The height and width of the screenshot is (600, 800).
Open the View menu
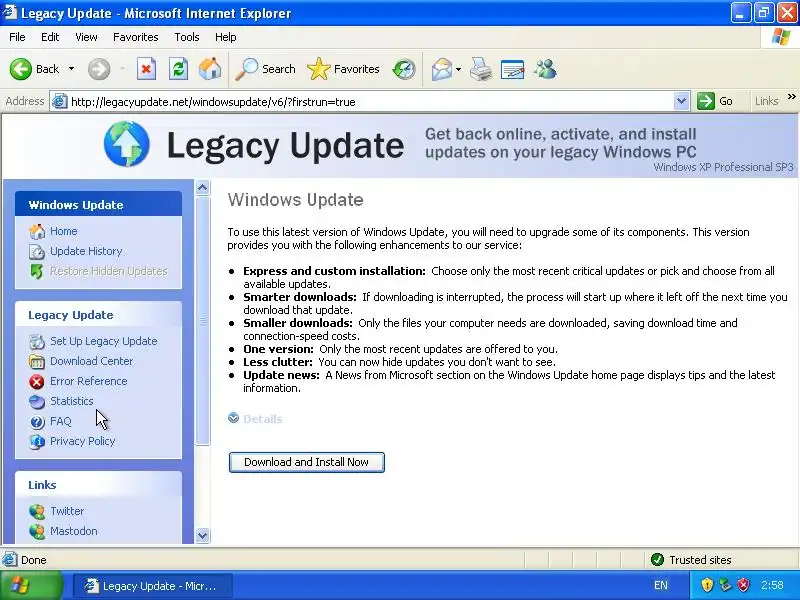pos(86,37)
